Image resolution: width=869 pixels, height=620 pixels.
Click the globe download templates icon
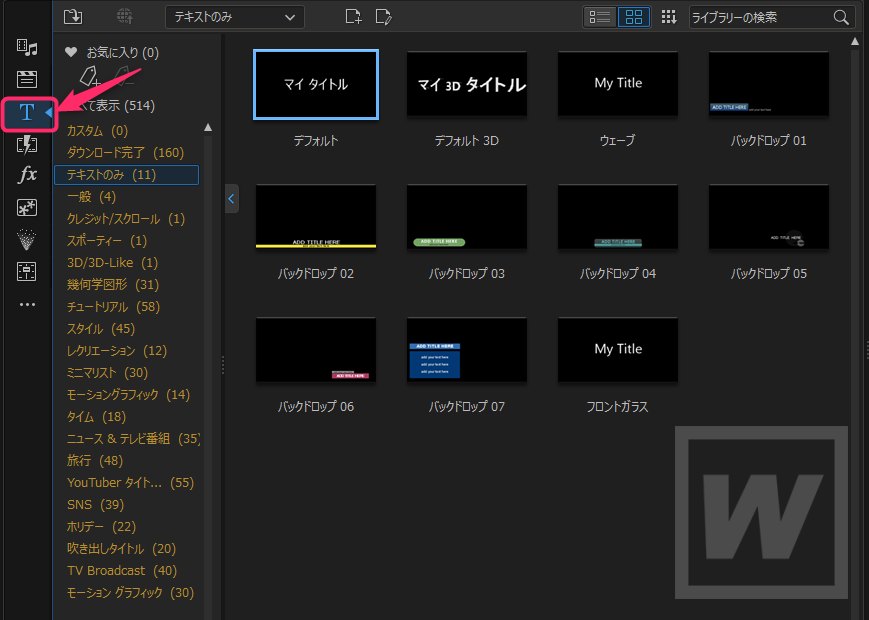(125, 17)
